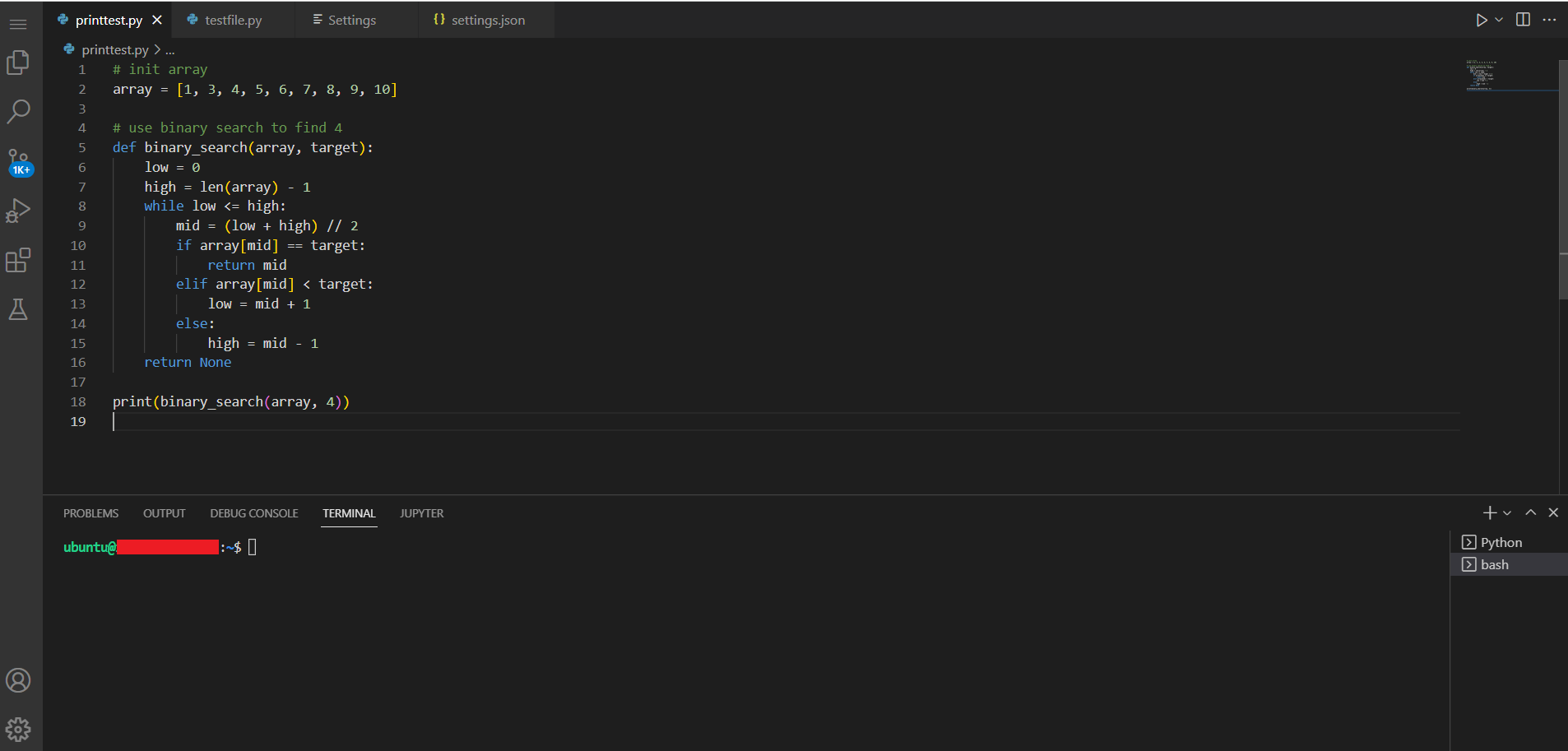This screenshot has height=751, width=1568.
Task: Expand the breadcrumb symbol chevron after printtest.py
Action: pyautogui.click(x=157, y=49)
